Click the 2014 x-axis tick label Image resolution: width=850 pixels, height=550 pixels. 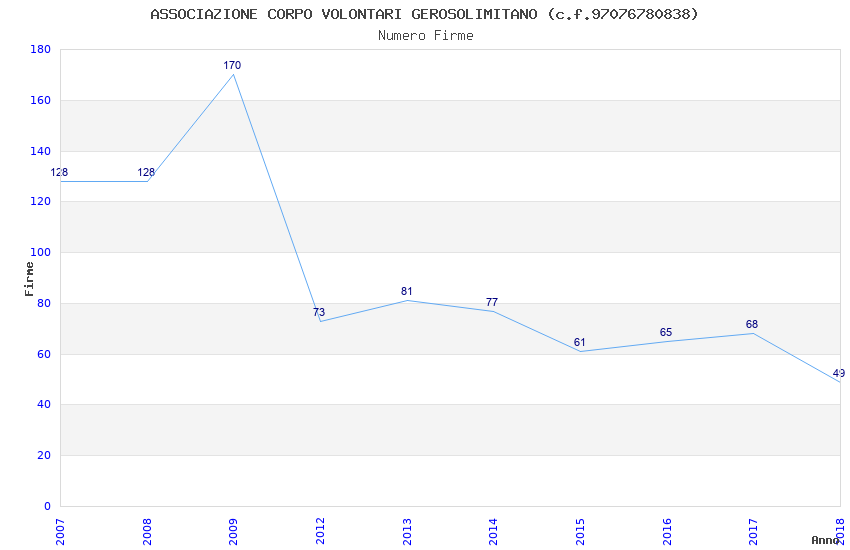(493, 532)
